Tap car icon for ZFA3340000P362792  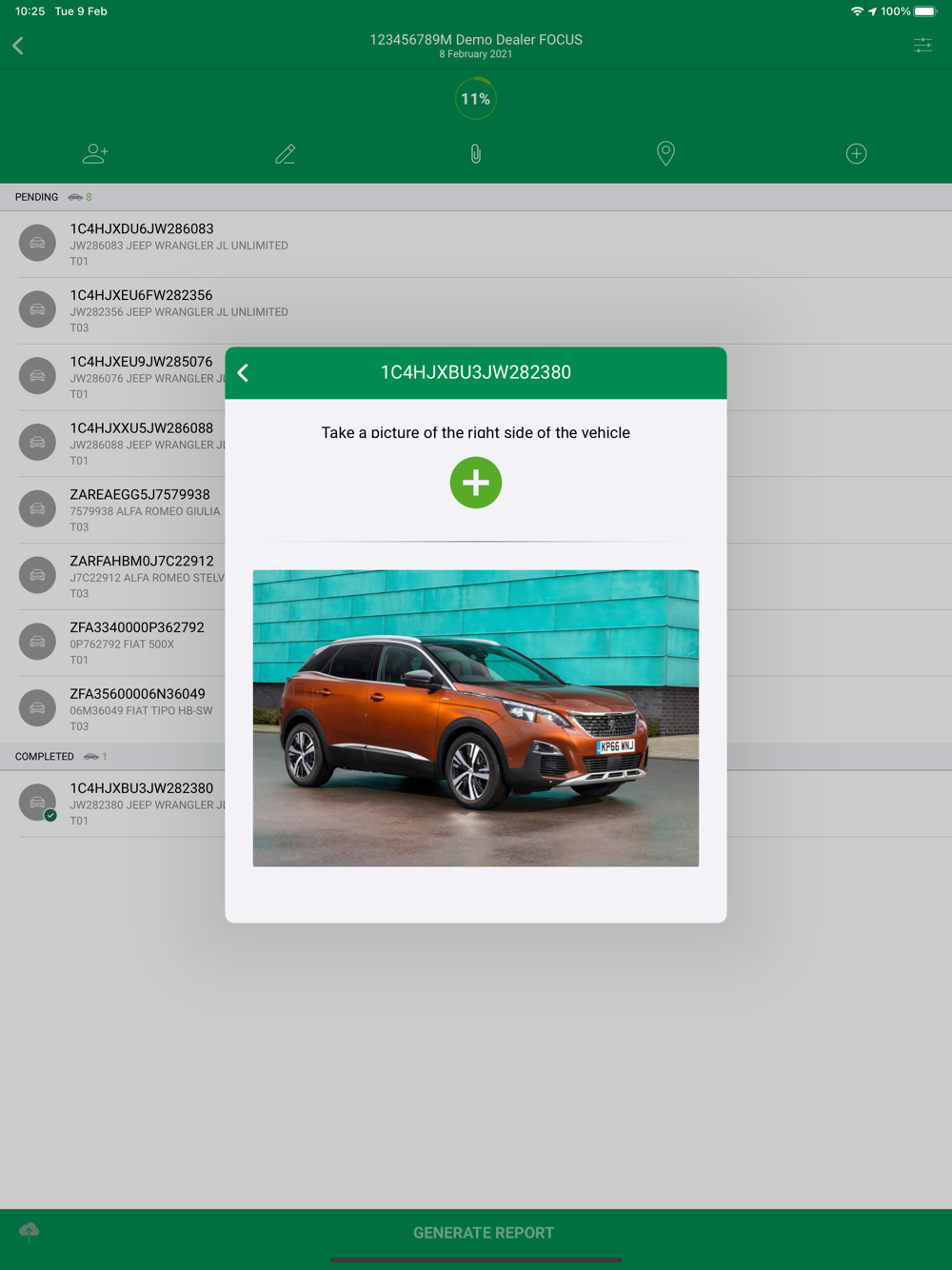37,642
